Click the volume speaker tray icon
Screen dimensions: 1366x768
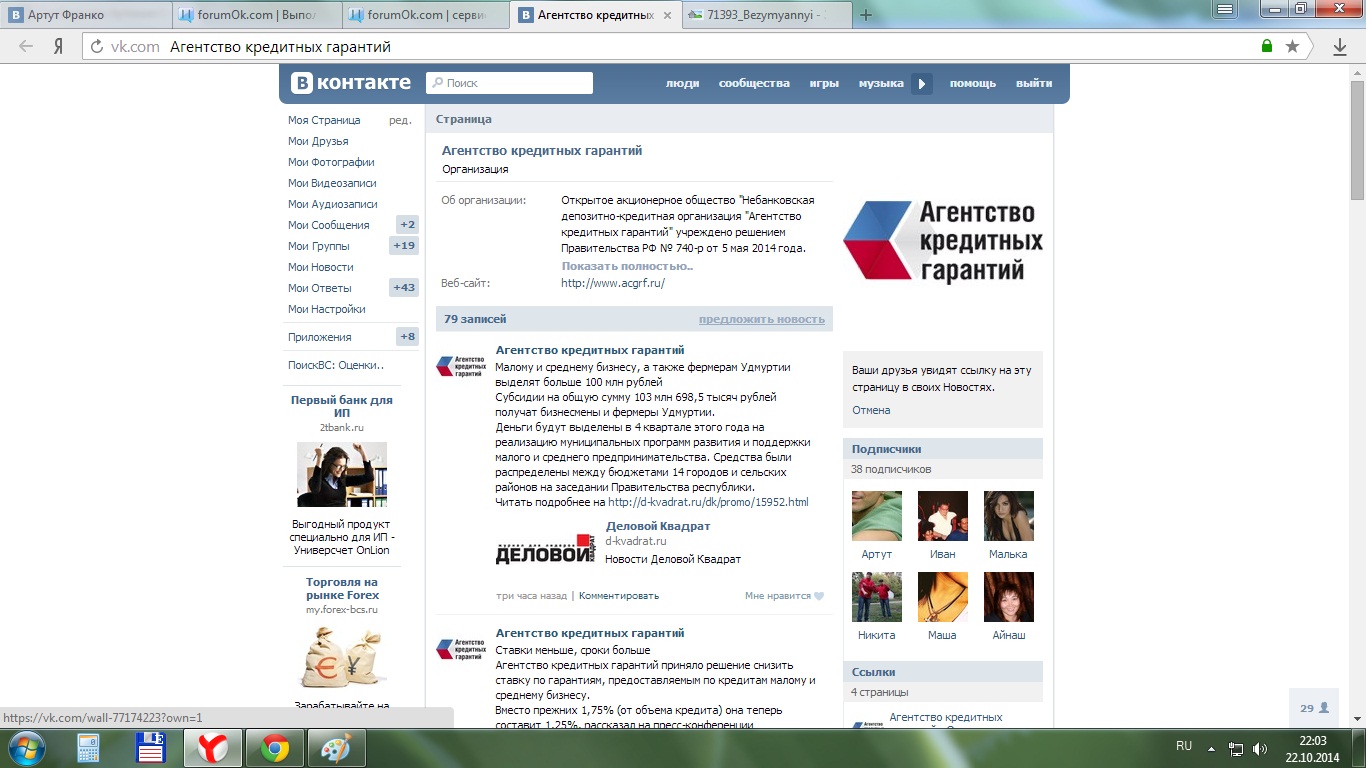1260,748
